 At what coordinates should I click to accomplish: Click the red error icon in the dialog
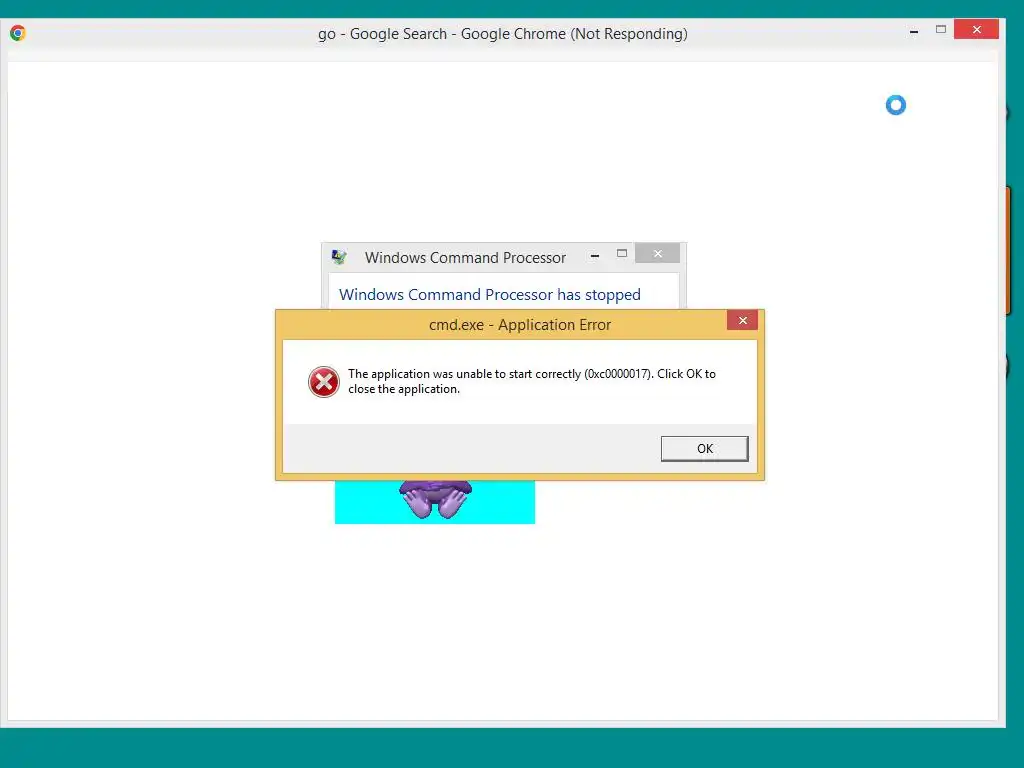323,382
